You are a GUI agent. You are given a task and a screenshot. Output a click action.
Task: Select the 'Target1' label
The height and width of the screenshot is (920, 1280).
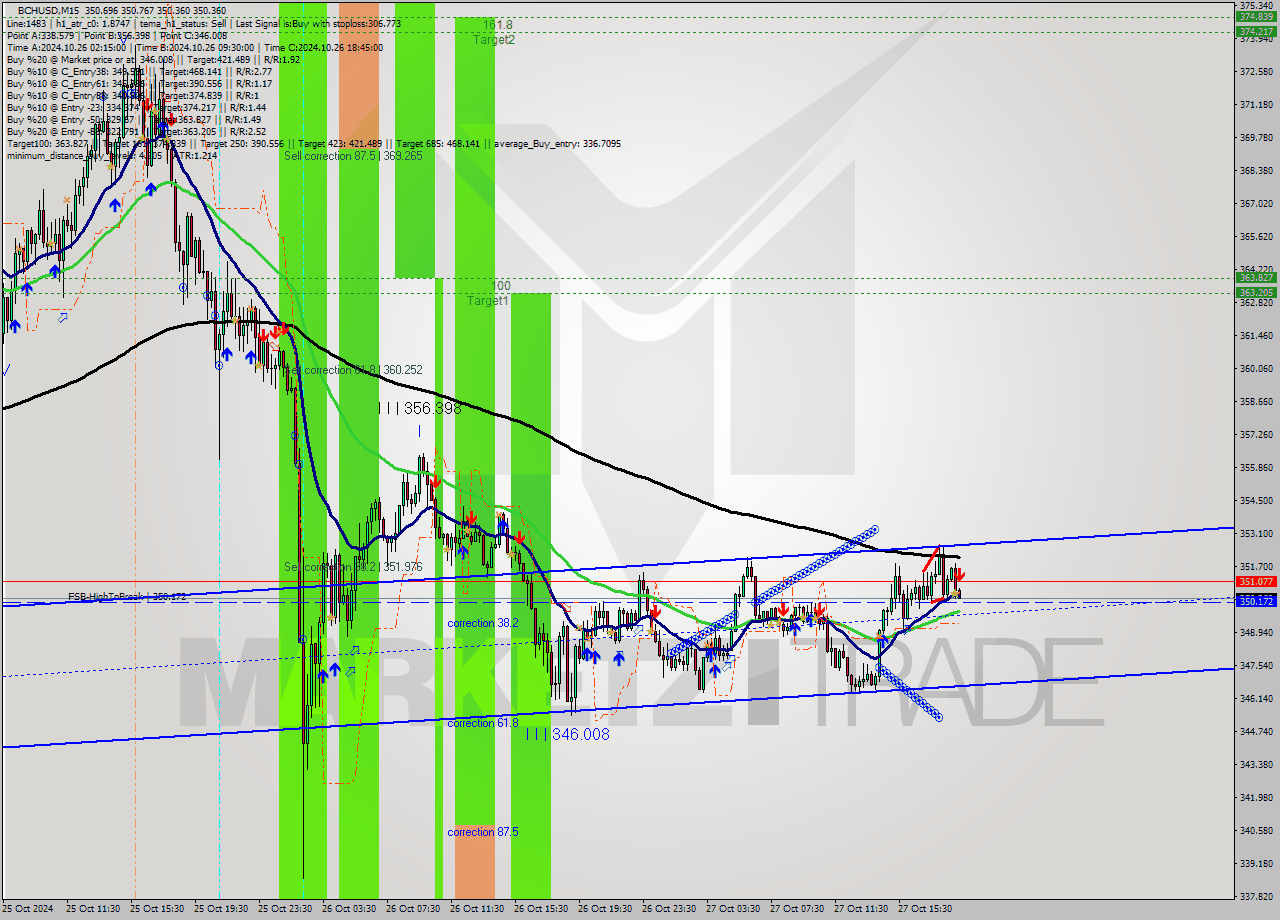point(488,301)
